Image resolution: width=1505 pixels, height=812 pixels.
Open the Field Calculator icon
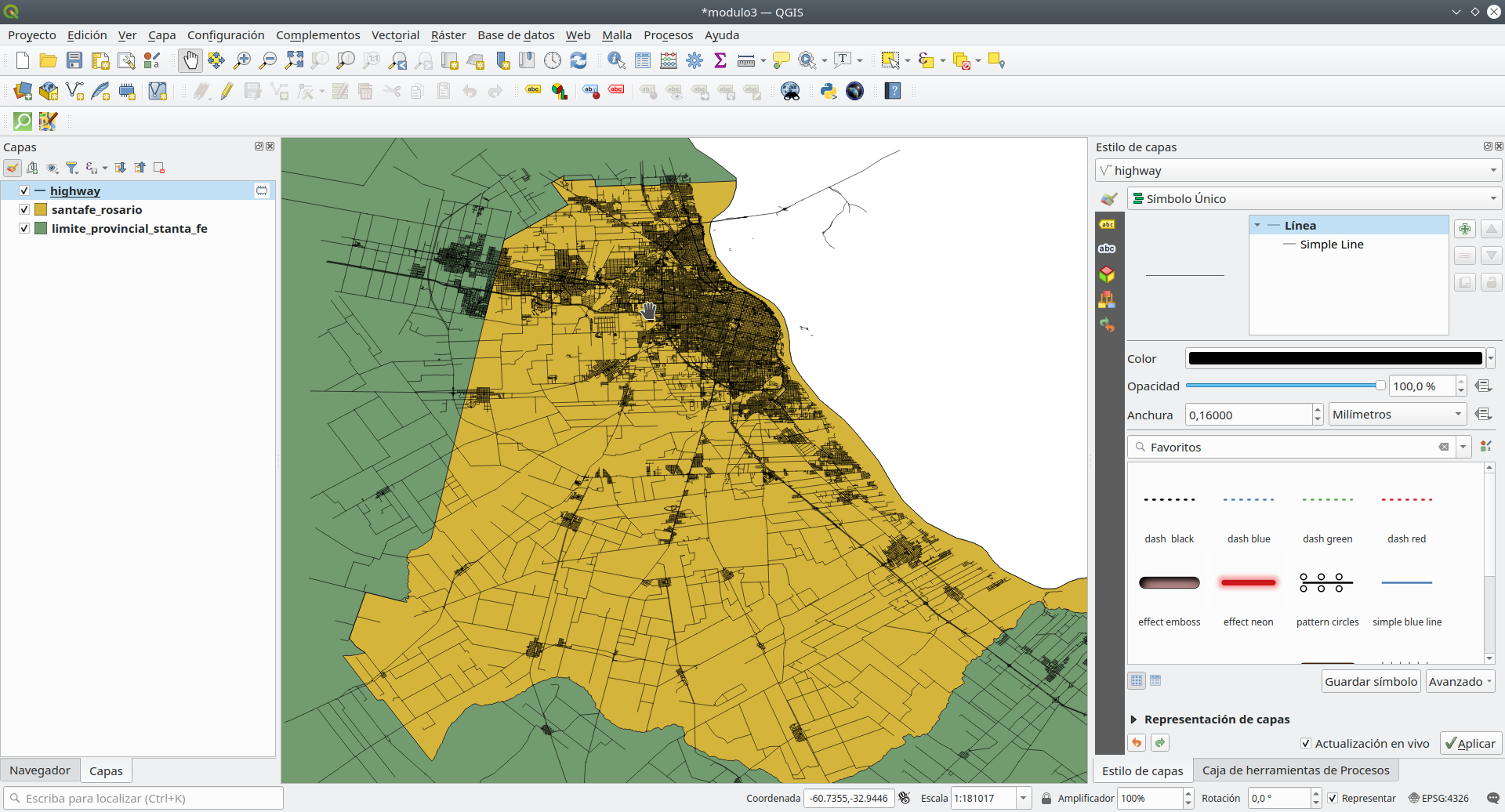669,60
